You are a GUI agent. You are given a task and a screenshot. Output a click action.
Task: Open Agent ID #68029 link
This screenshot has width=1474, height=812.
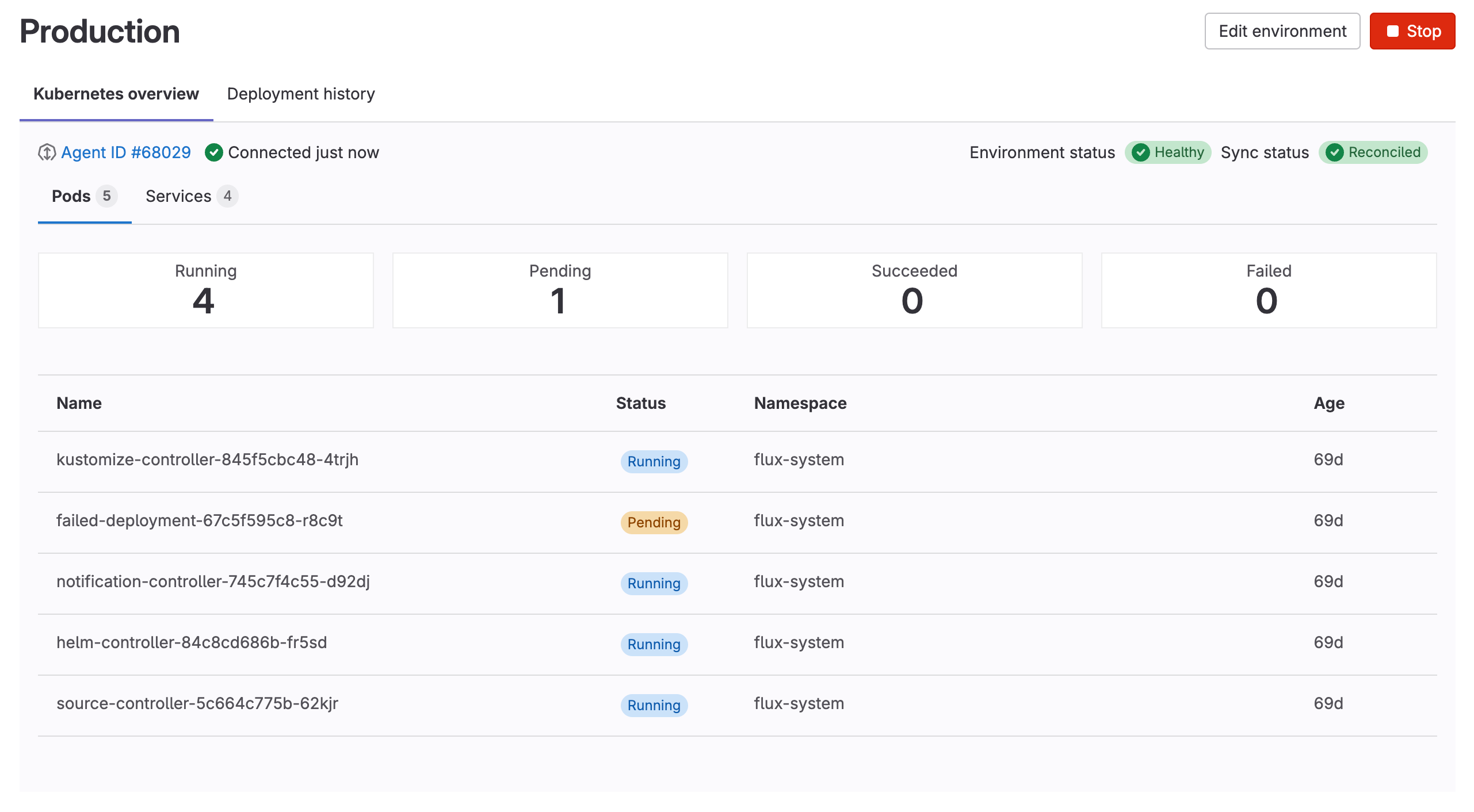(126, 152)
